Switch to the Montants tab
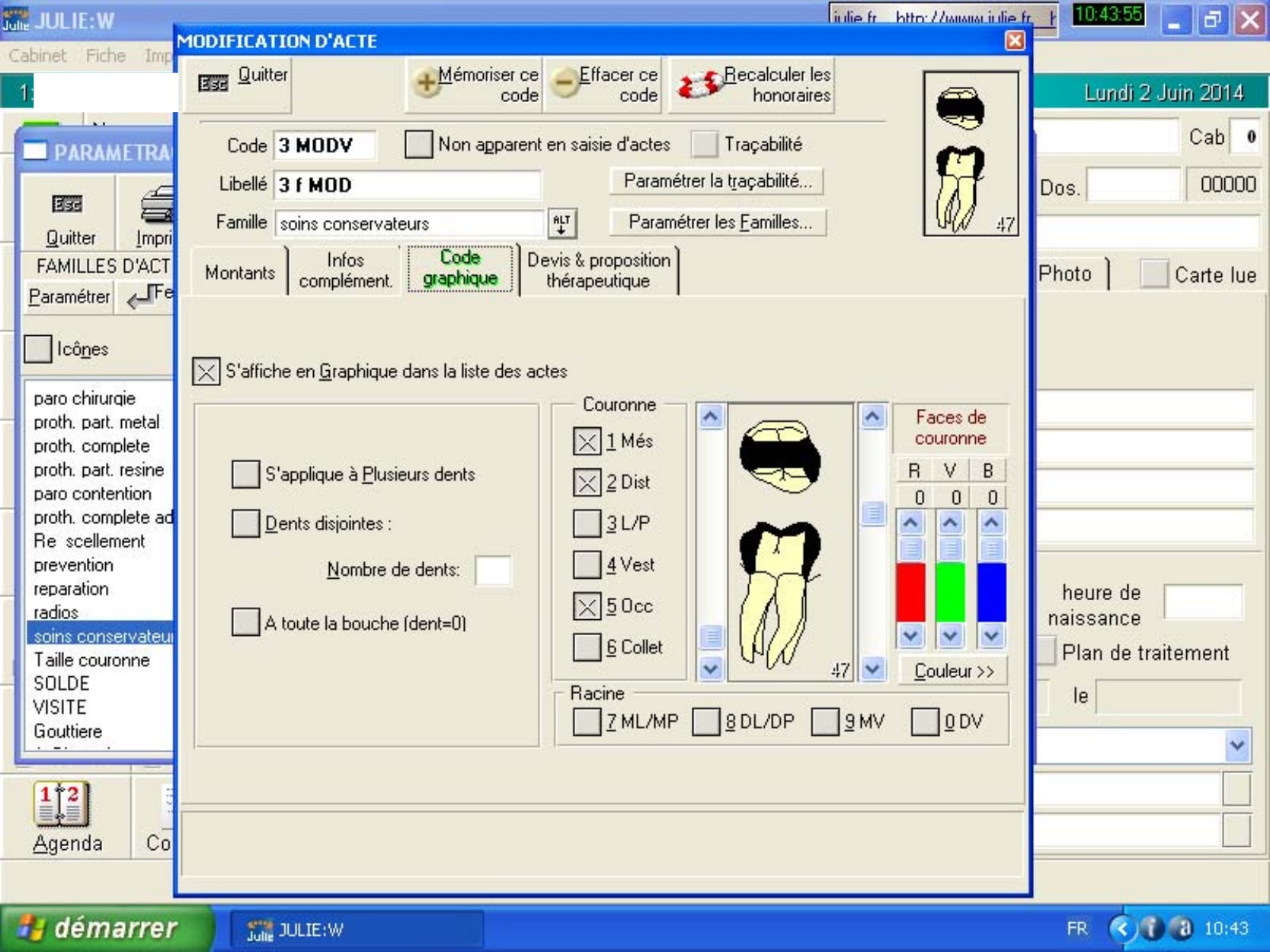The width and height of the screenshot is (1270, 952). tap(239, 273)
